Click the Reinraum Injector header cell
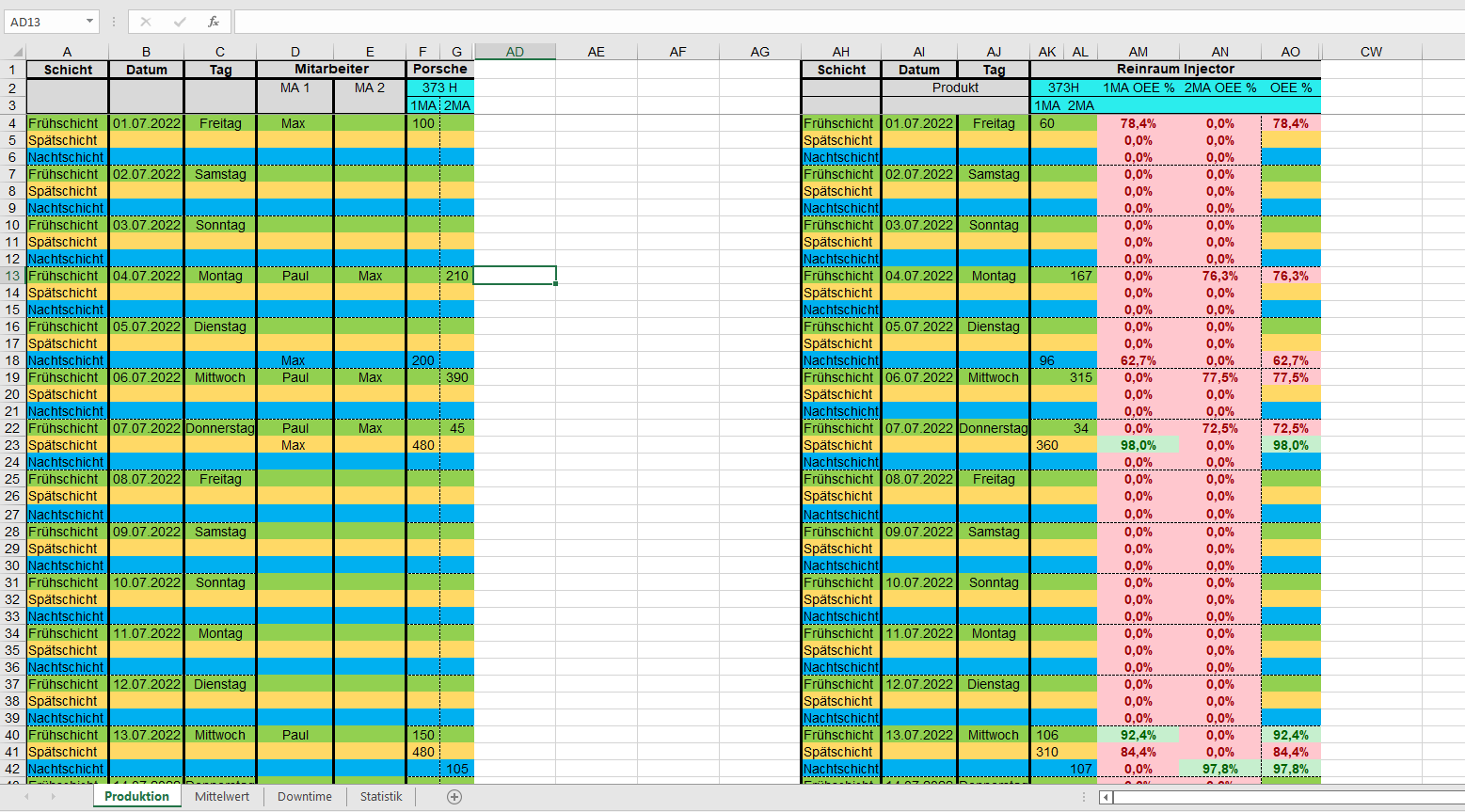This screenshot has width=1465, height=812. coord(1175,70)
